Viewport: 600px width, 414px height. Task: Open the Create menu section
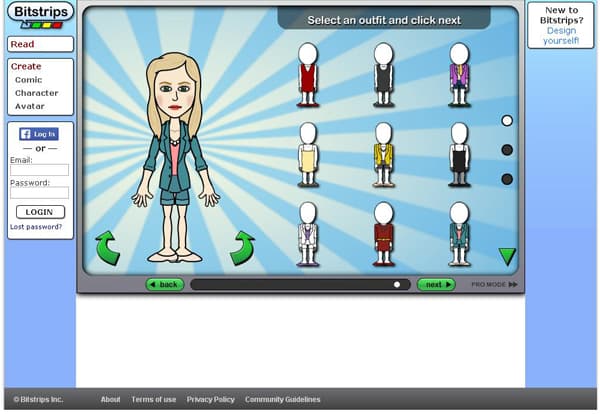(26, 66)
